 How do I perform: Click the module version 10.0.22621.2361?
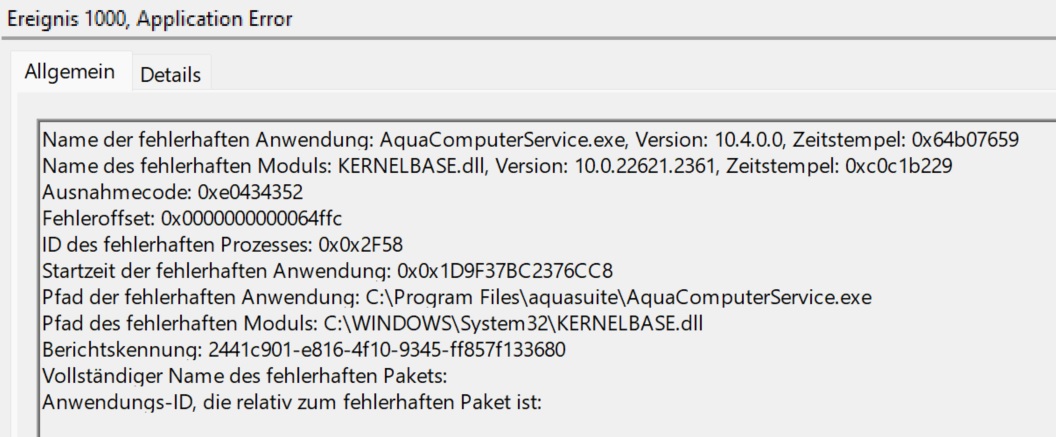(633, 166)
